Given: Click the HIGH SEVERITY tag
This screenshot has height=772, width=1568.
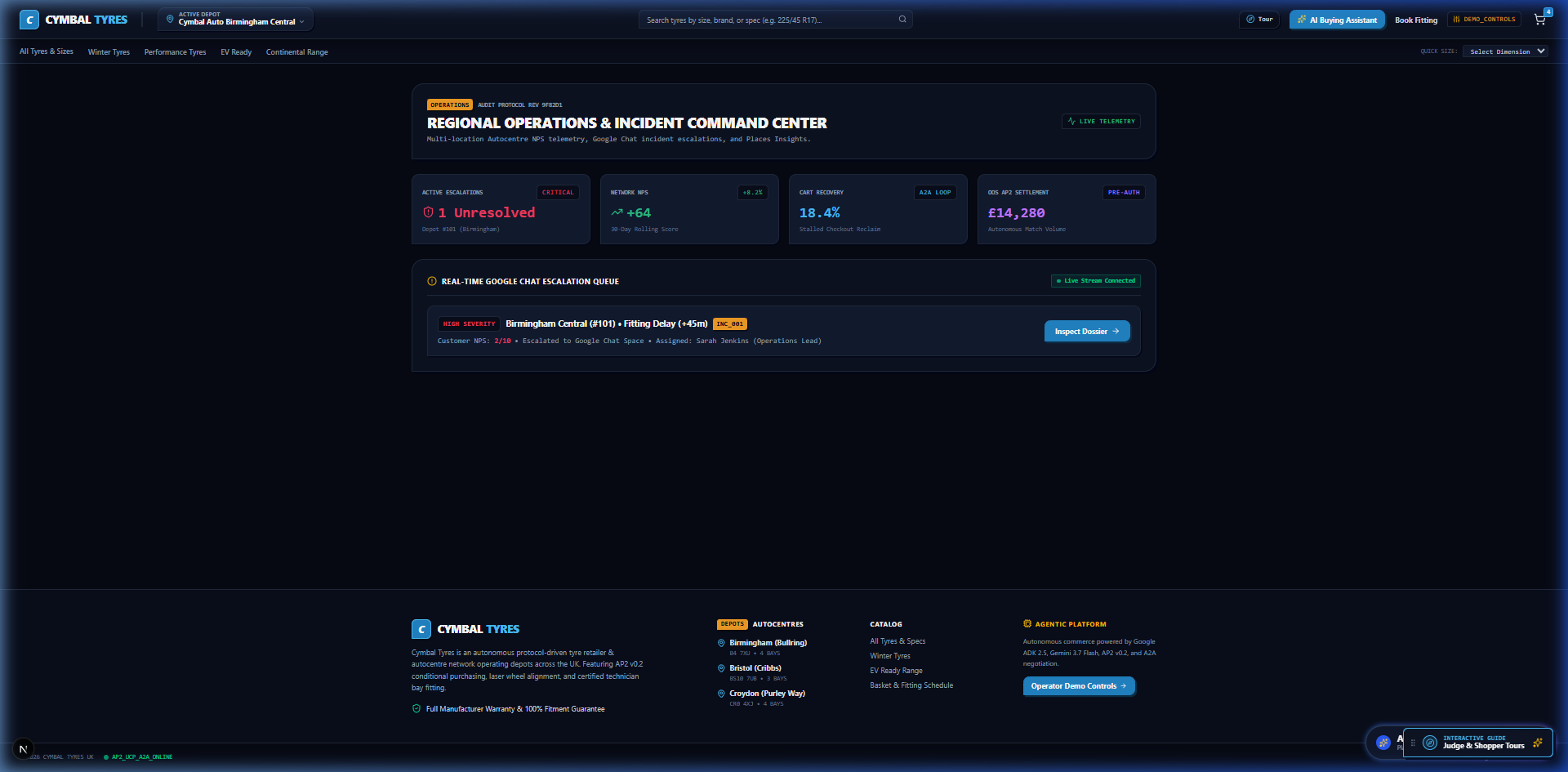Looking at the screenshot, I should (x=469, y=324).
